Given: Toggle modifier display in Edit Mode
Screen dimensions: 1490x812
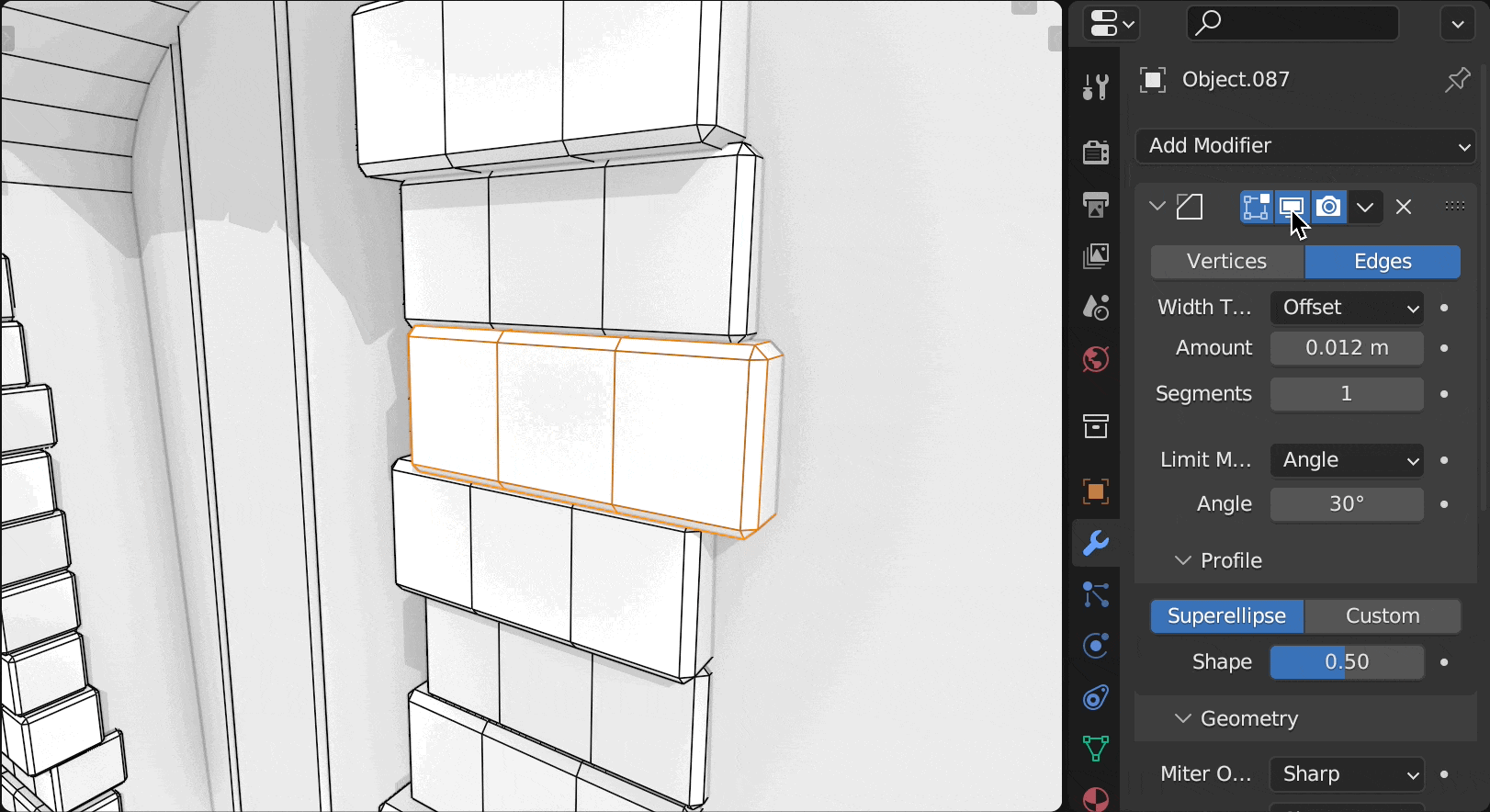Looking at the screenshot, I should coord(1256,207).
